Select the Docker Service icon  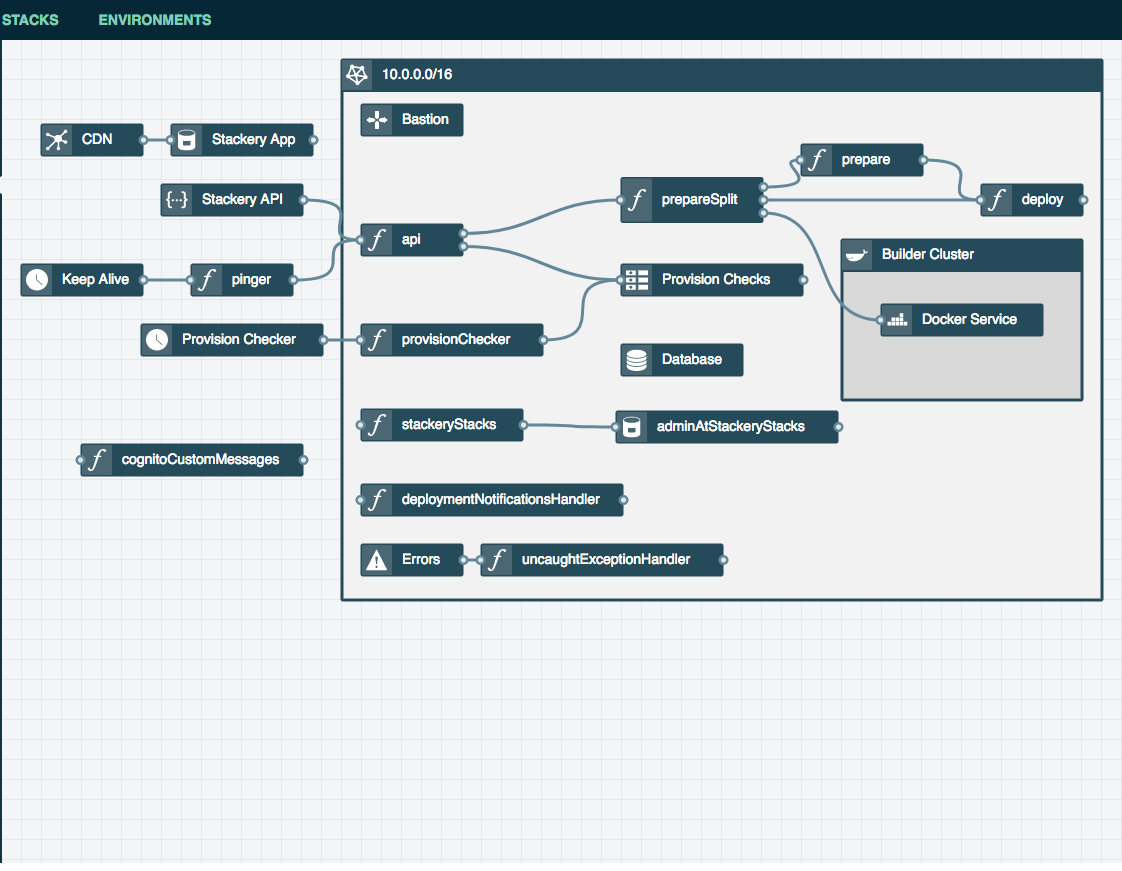897,320
